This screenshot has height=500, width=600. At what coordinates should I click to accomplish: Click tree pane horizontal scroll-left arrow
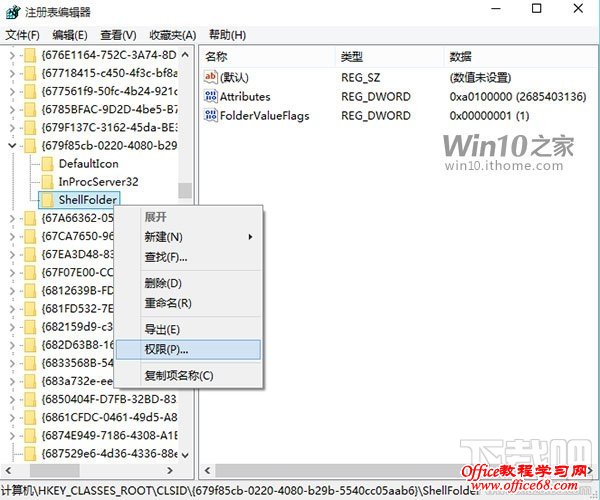click(x=8, y=470)
